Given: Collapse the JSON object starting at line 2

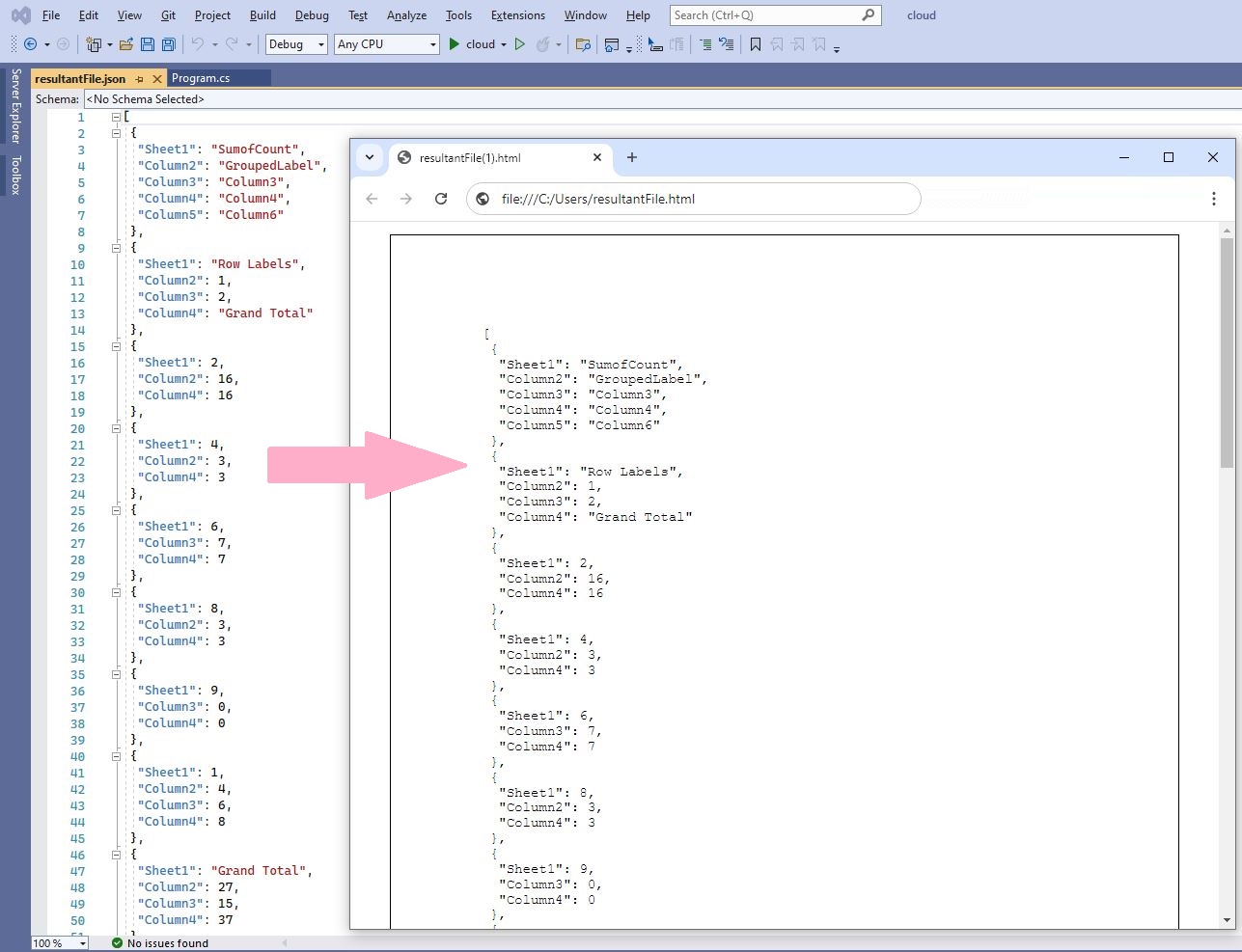Looking at the screenshot, I should point(116,133).
